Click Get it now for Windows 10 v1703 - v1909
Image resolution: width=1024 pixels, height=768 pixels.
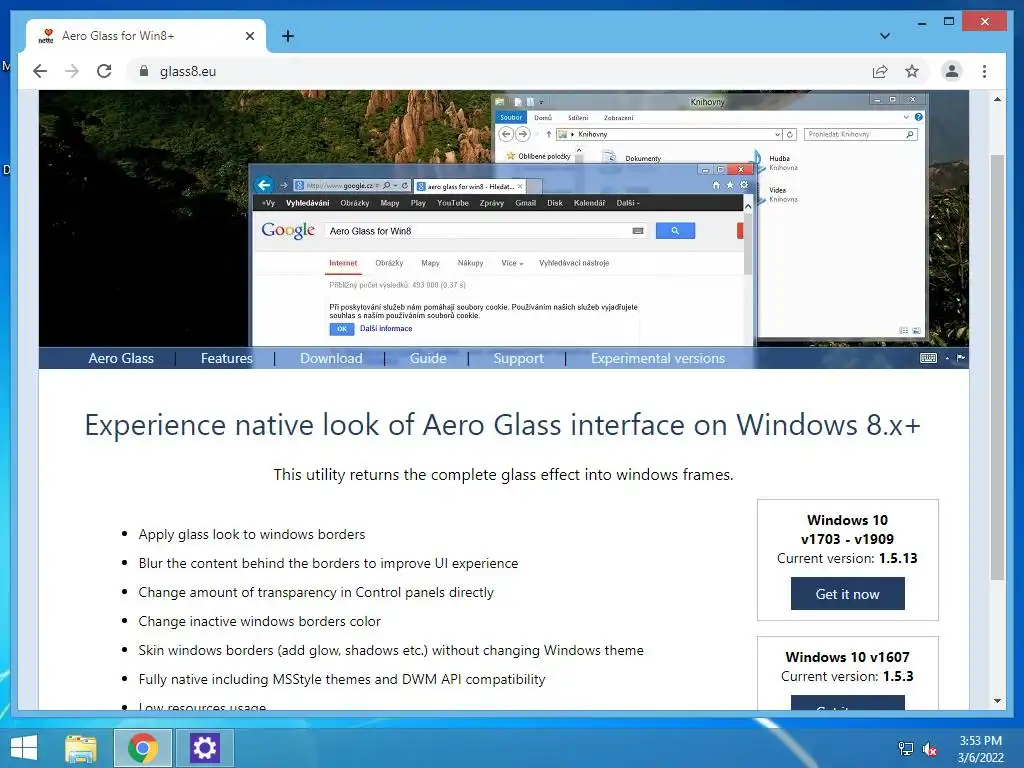pos(848,594)
